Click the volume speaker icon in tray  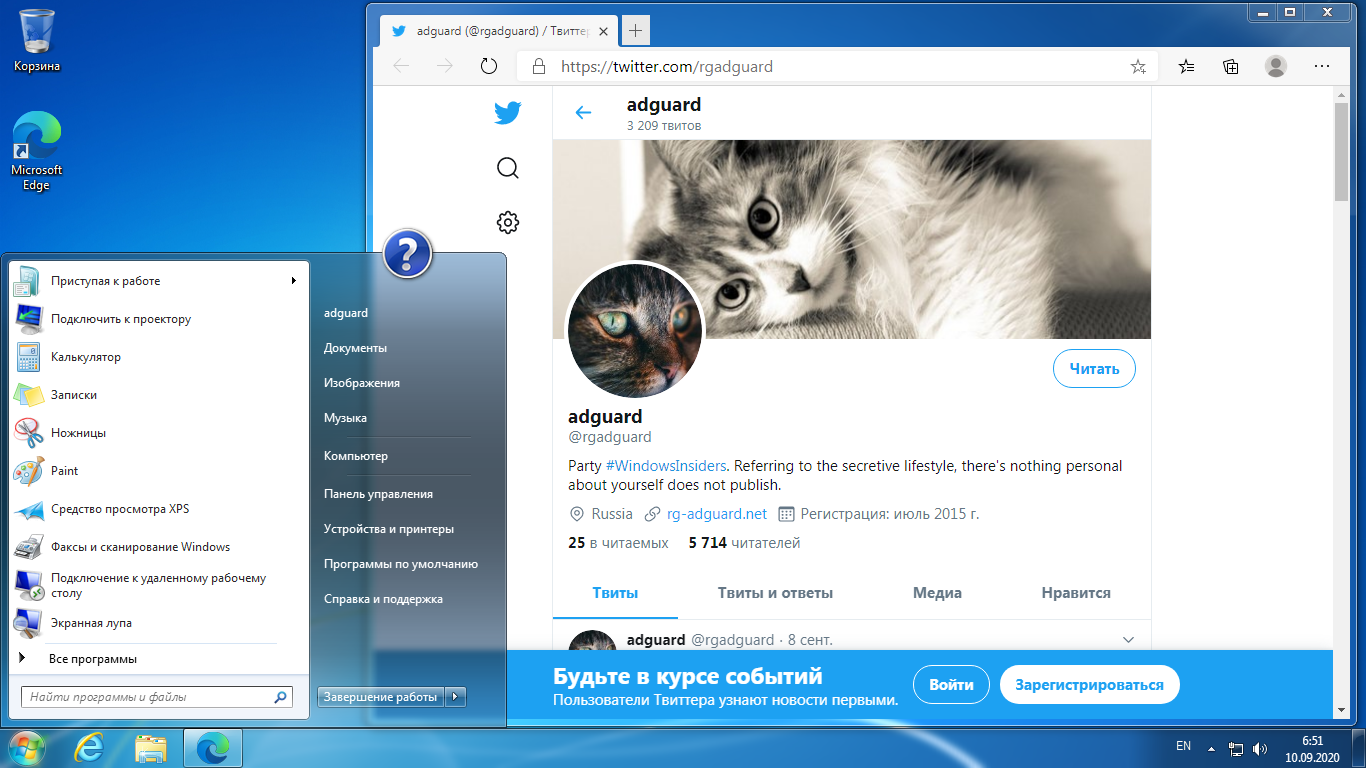point(1260,747)
